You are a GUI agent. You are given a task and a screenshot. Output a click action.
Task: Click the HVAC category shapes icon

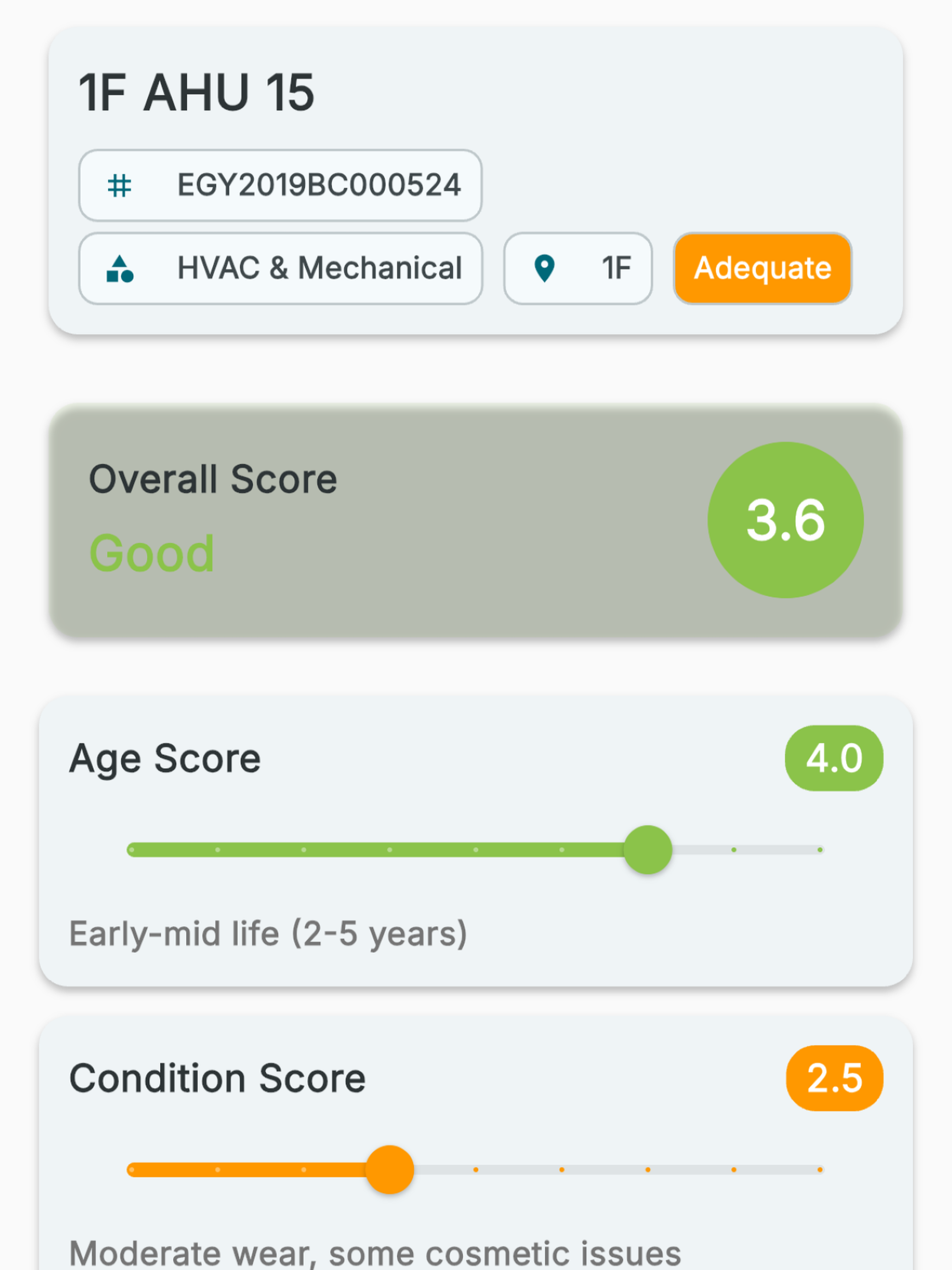(119, 269)
